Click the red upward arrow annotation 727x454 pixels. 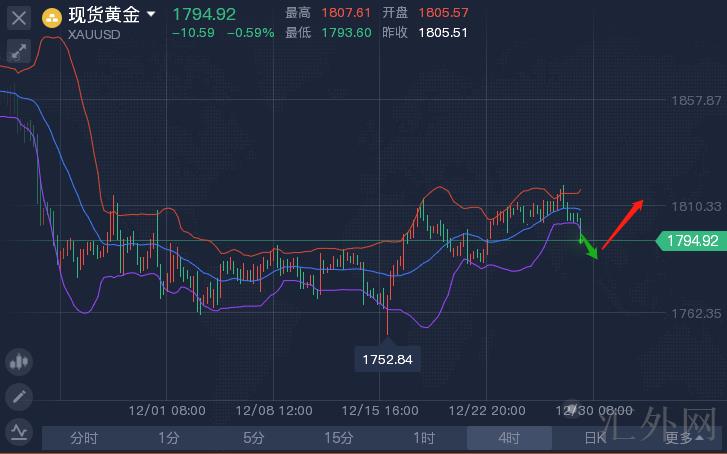[623, 224]
